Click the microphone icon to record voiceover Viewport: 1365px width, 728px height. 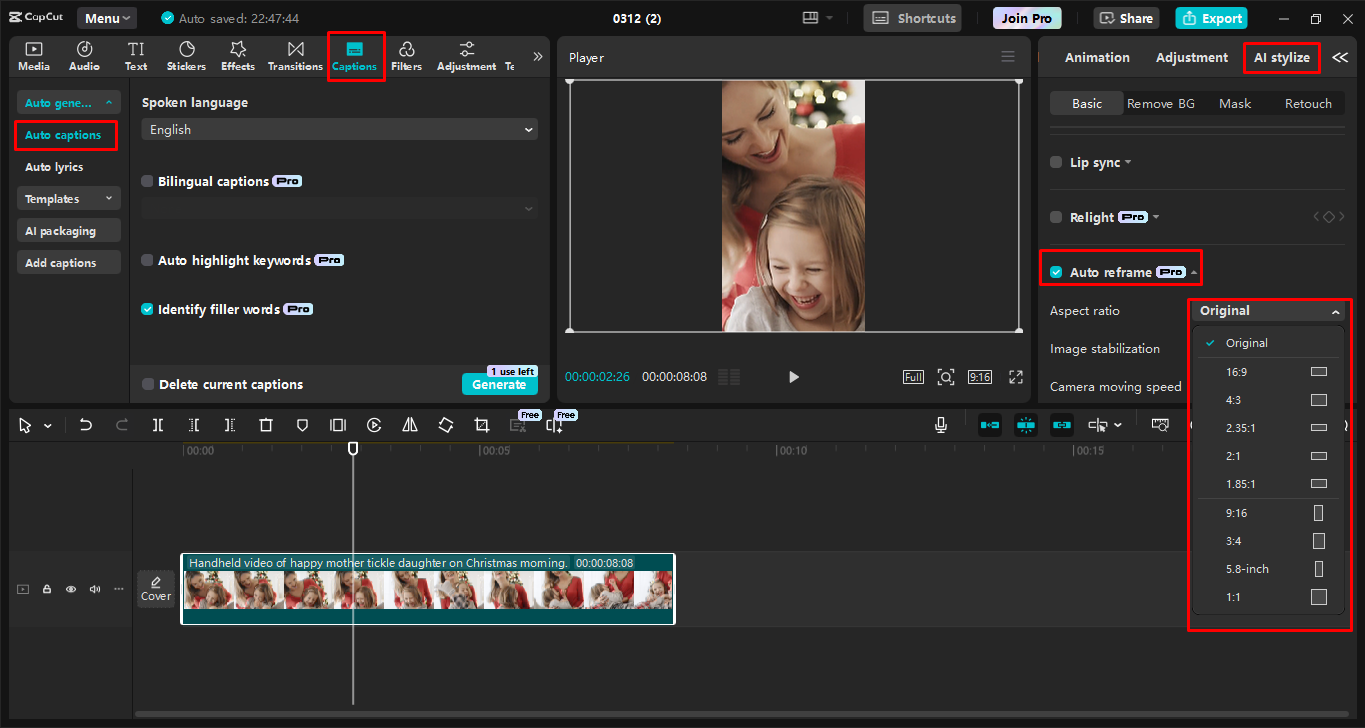[940, 424]
